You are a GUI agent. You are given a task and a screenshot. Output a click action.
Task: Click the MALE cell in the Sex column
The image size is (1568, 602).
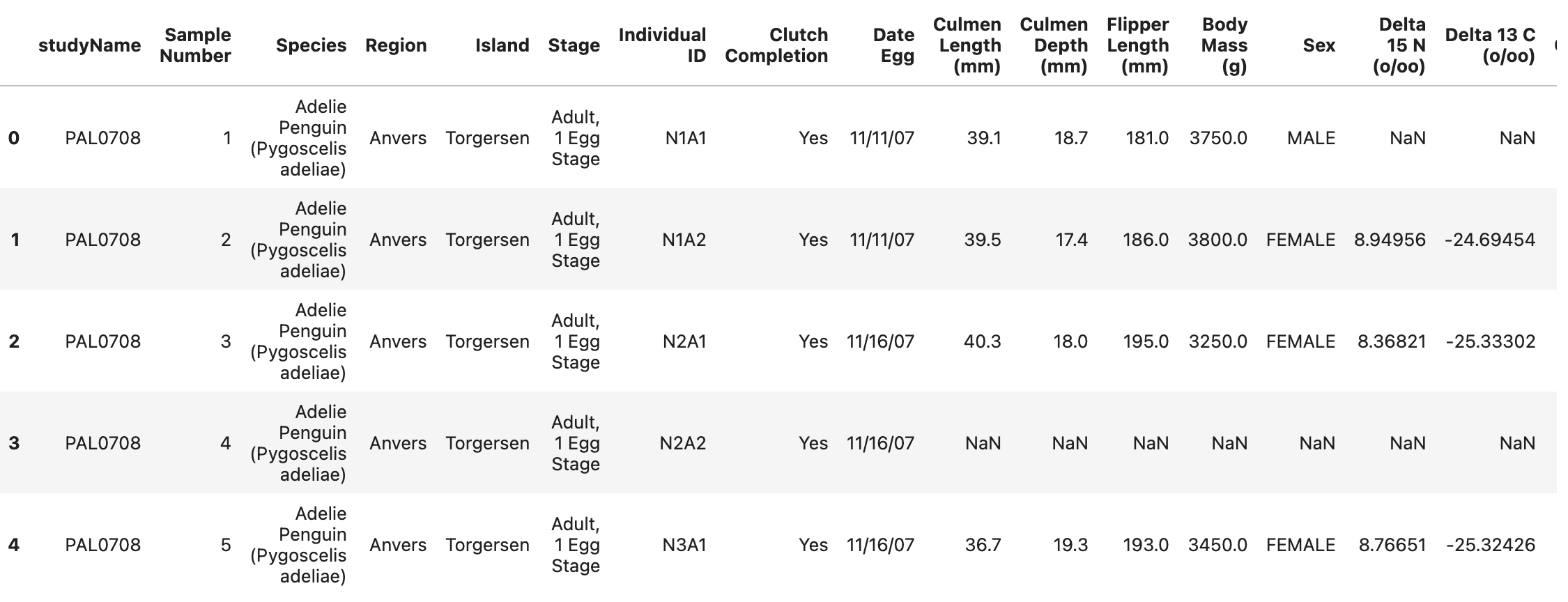1311,138
